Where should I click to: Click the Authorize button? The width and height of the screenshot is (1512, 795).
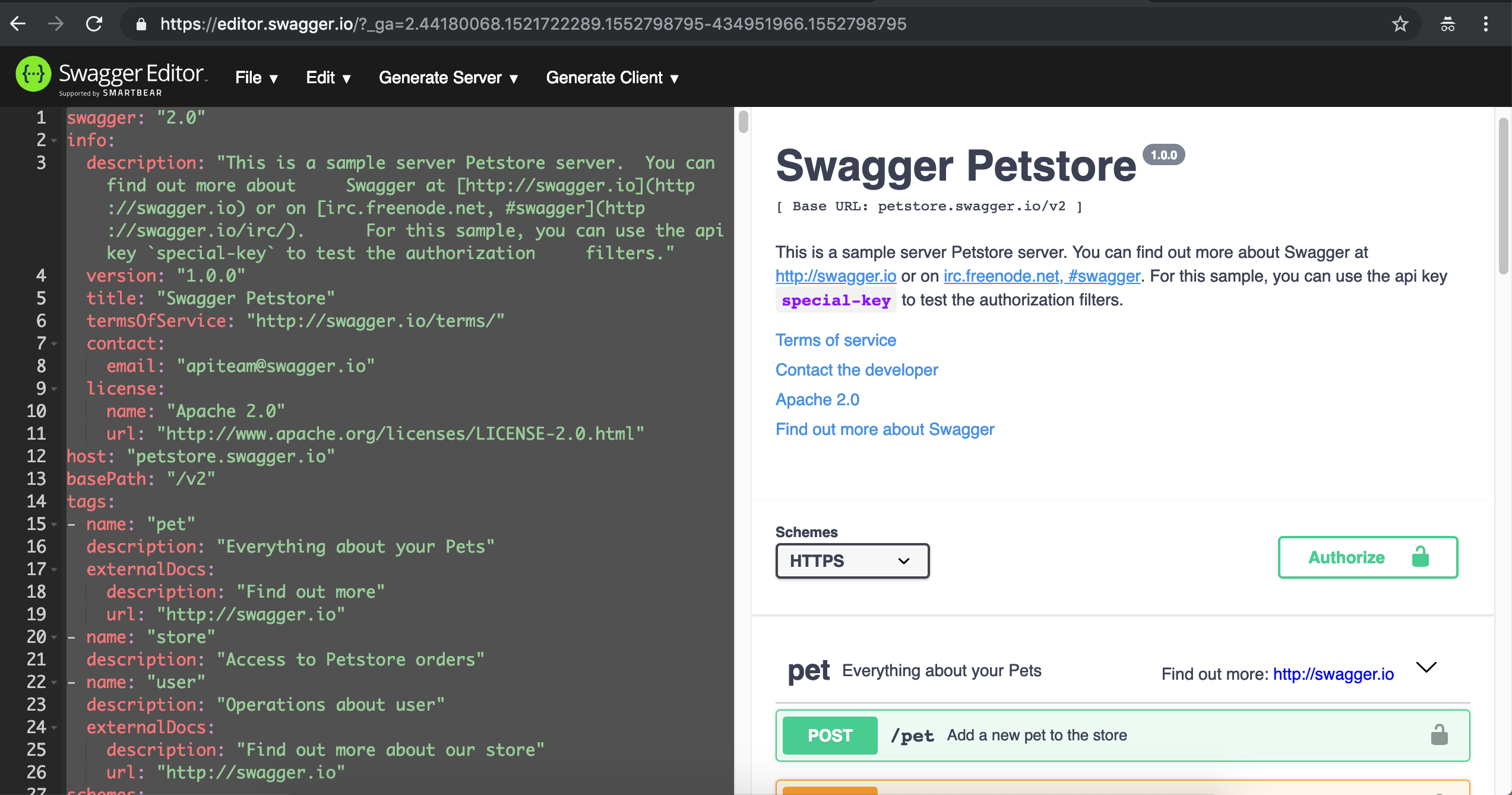coord(1367,557)
